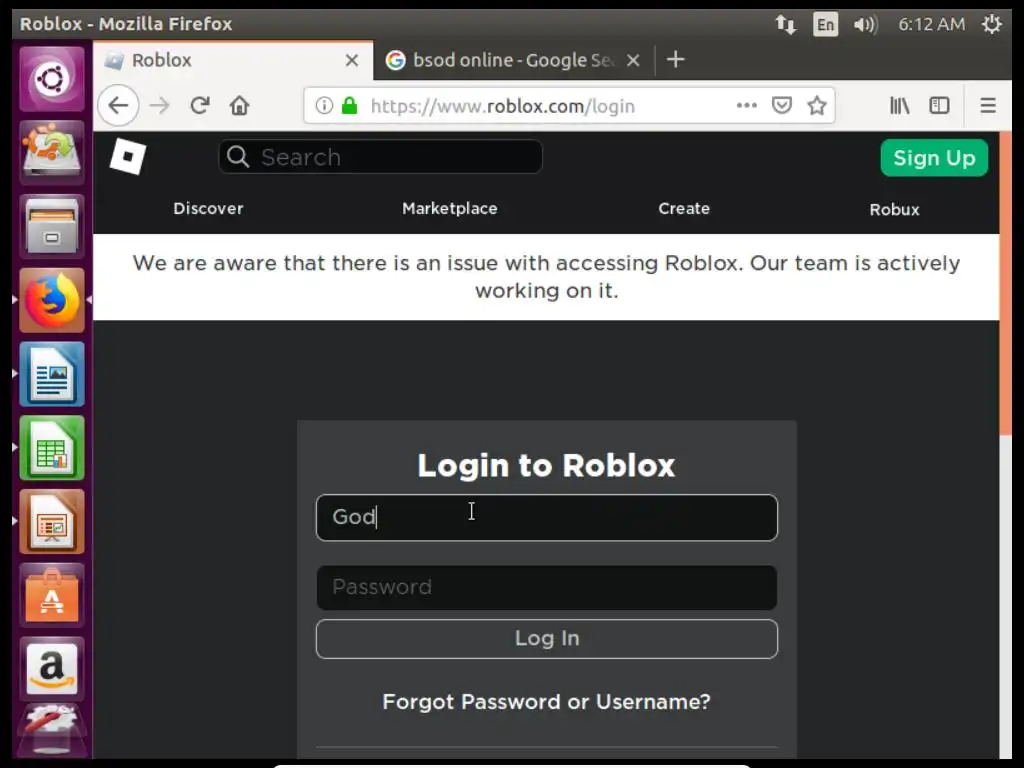The width and height of the screenshot is (1024, 768).
Task: Open the network indicator in the top panel
Action: 786,24
